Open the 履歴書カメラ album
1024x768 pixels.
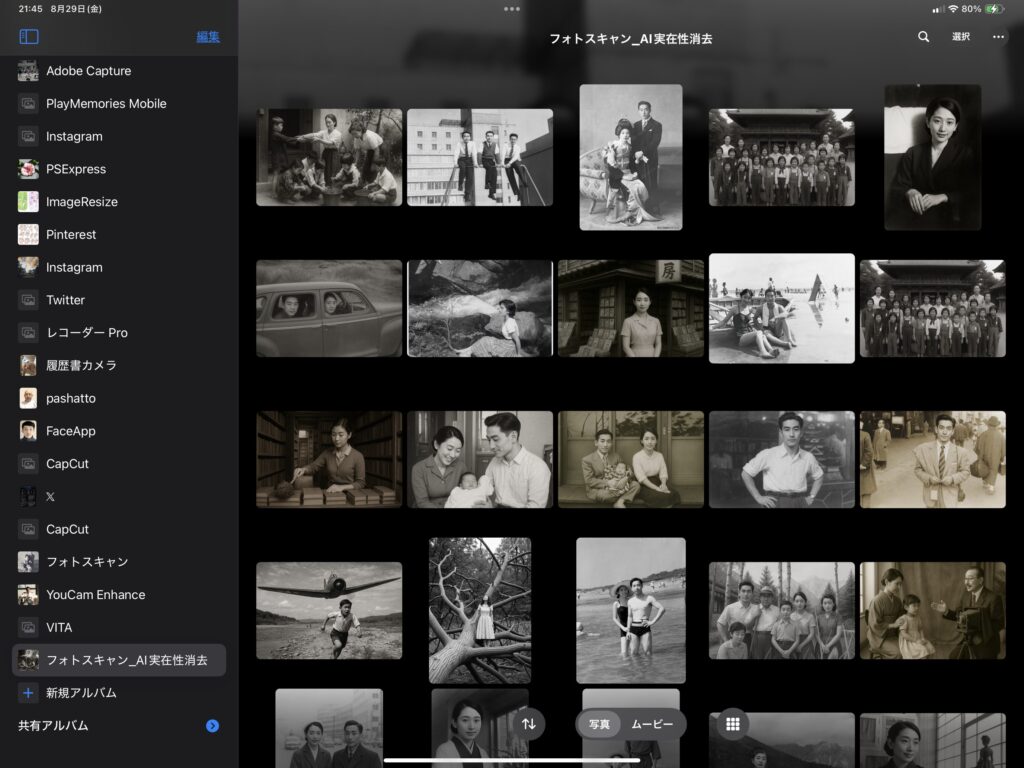tap(81, 365)
